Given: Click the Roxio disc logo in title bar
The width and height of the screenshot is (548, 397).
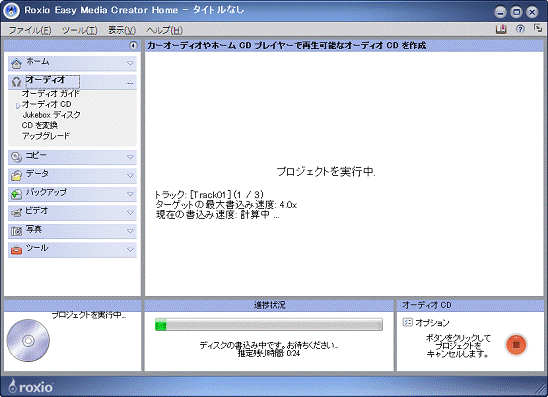Looking at the screenshot, I should coord(11,11).
